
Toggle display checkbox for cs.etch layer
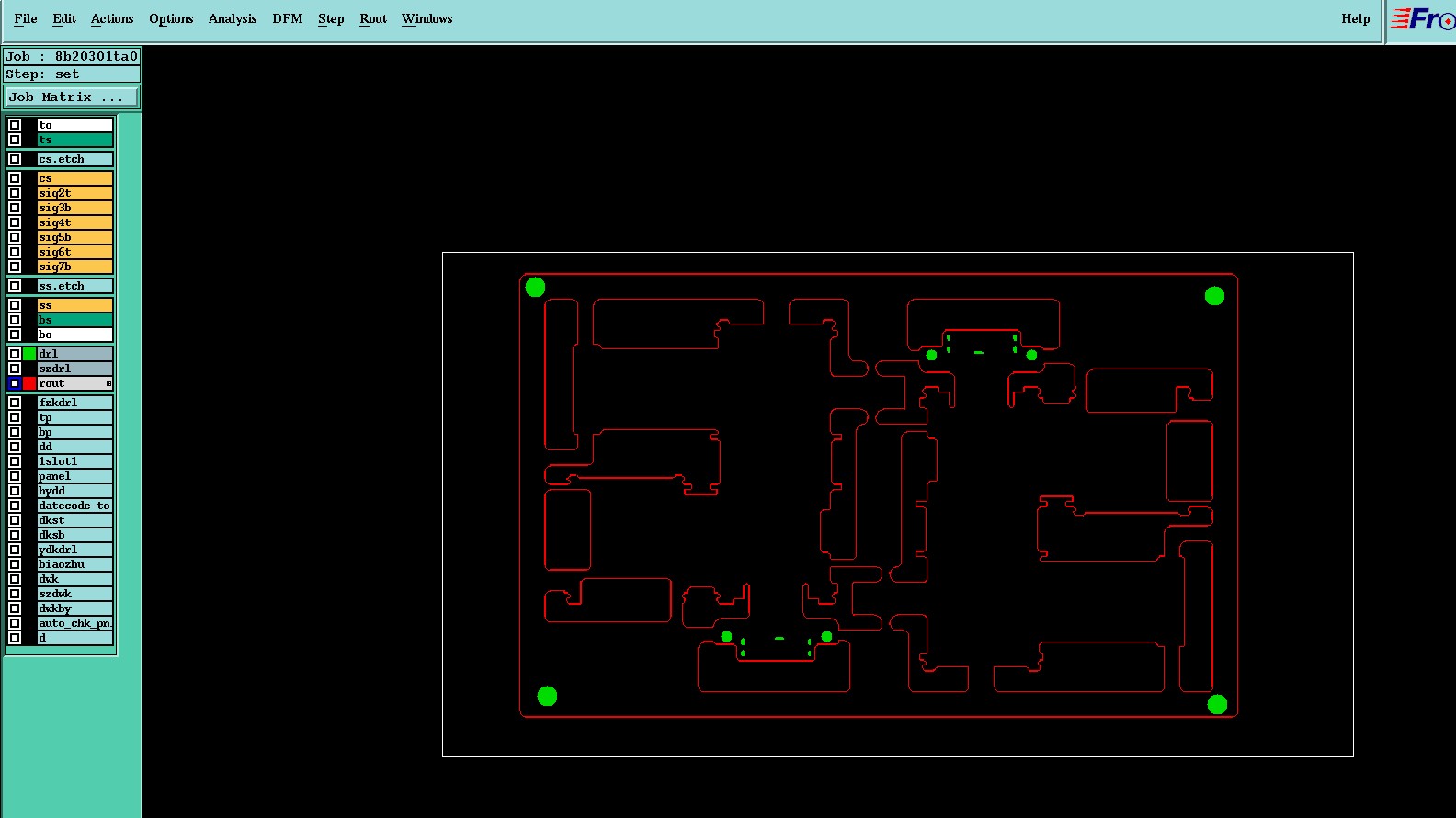coord(15,159)
